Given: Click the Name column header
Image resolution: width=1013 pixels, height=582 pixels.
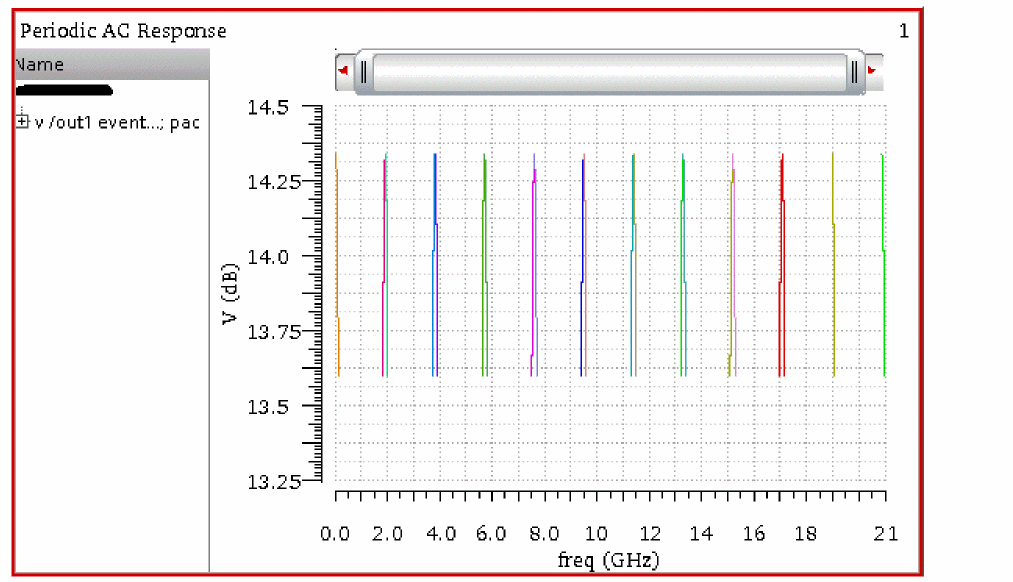Looking at the screenshot, I should click(112, 65).
